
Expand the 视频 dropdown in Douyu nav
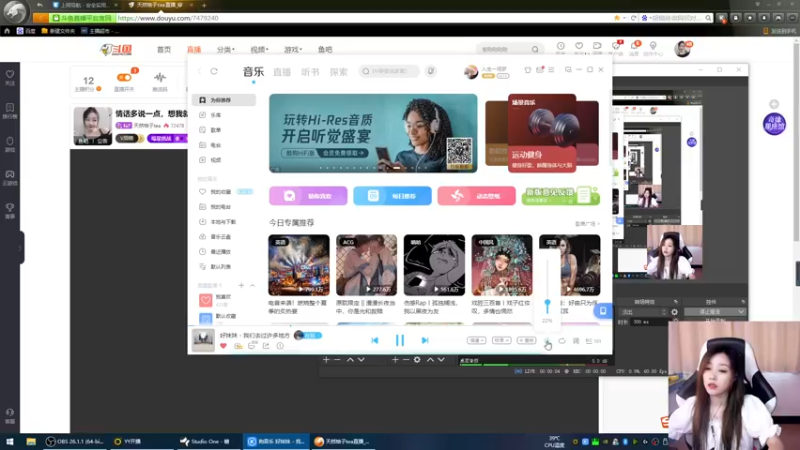259,49
